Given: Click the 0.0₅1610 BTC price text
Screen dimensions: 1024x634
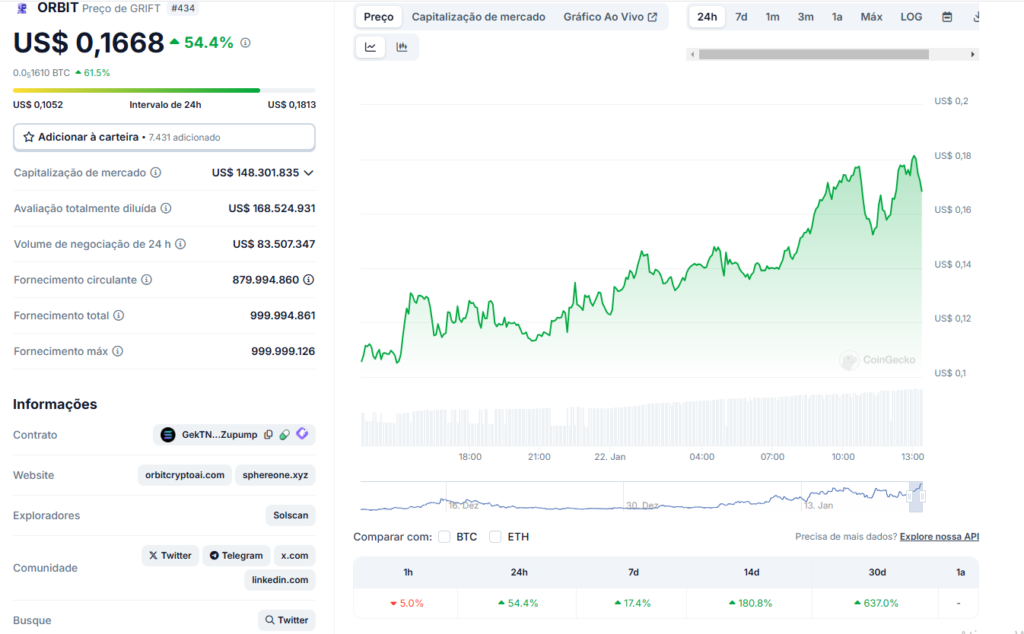Looking at the screenshot, I should tap(41, 72).
